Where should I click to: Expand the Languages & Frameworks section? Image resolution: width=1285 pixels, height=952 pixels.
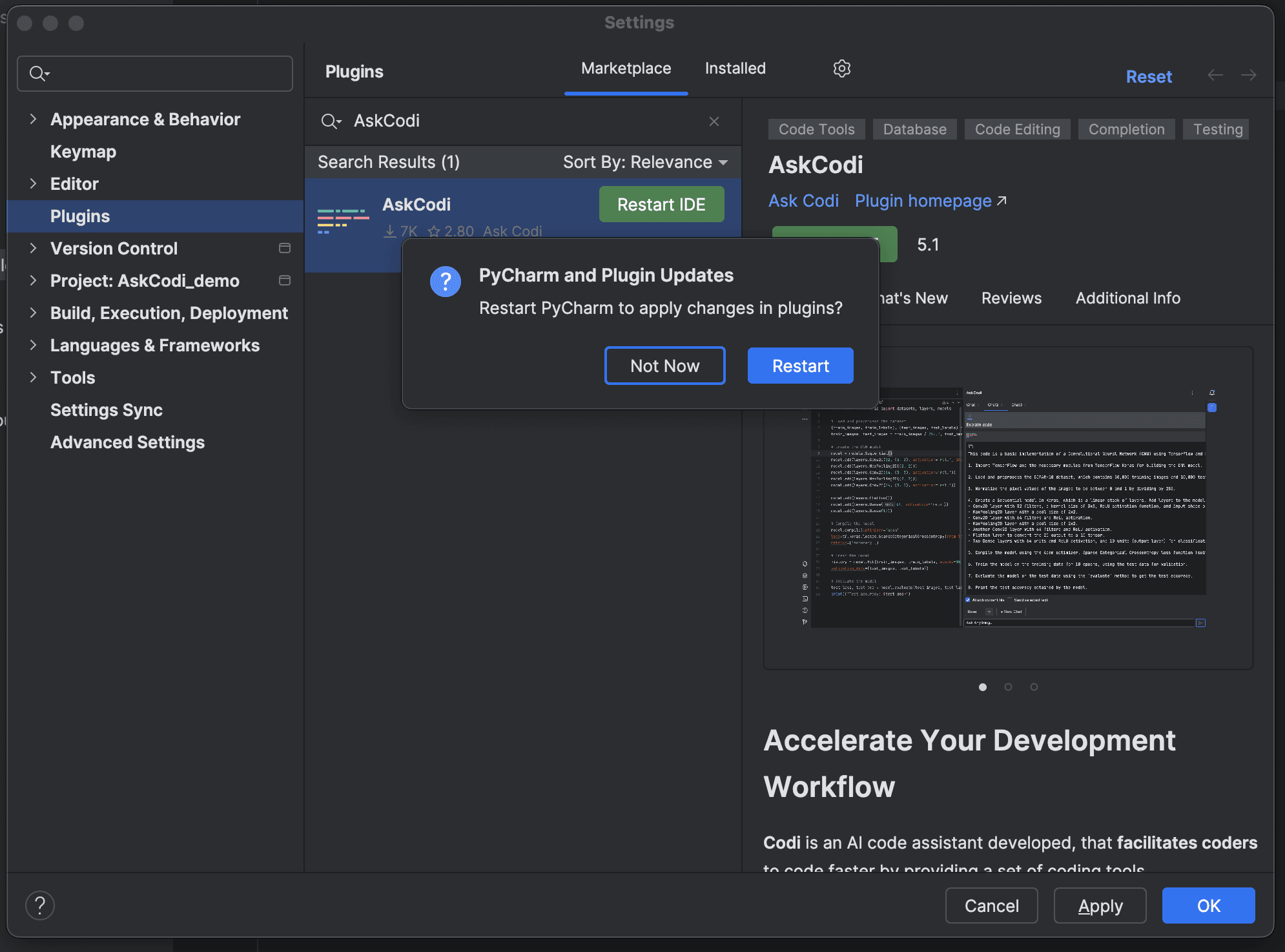tap(32, 345)
